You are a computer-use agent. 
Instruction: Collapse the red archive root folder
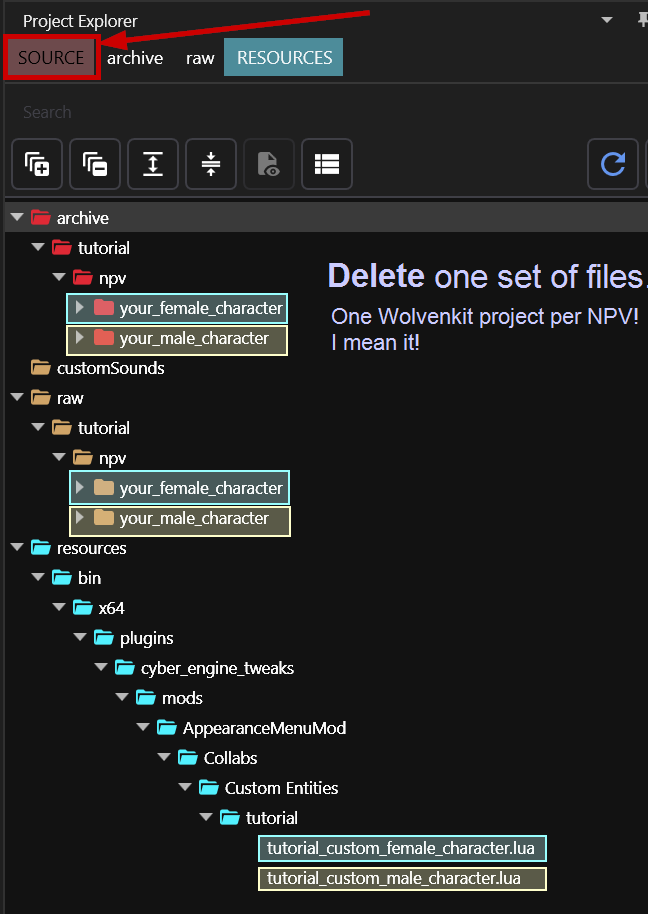coord(17,218)
